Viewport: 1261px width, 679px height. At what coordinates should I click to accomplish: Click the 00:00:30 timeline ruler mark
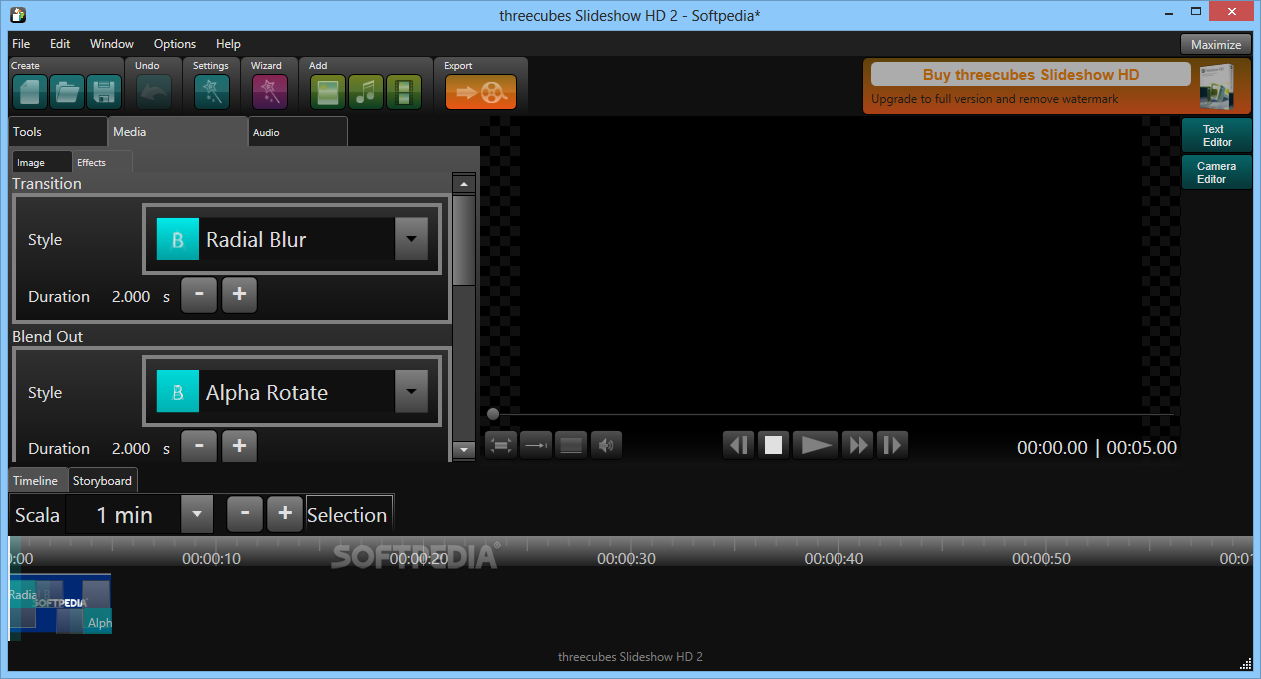click(x=627, y=559)
